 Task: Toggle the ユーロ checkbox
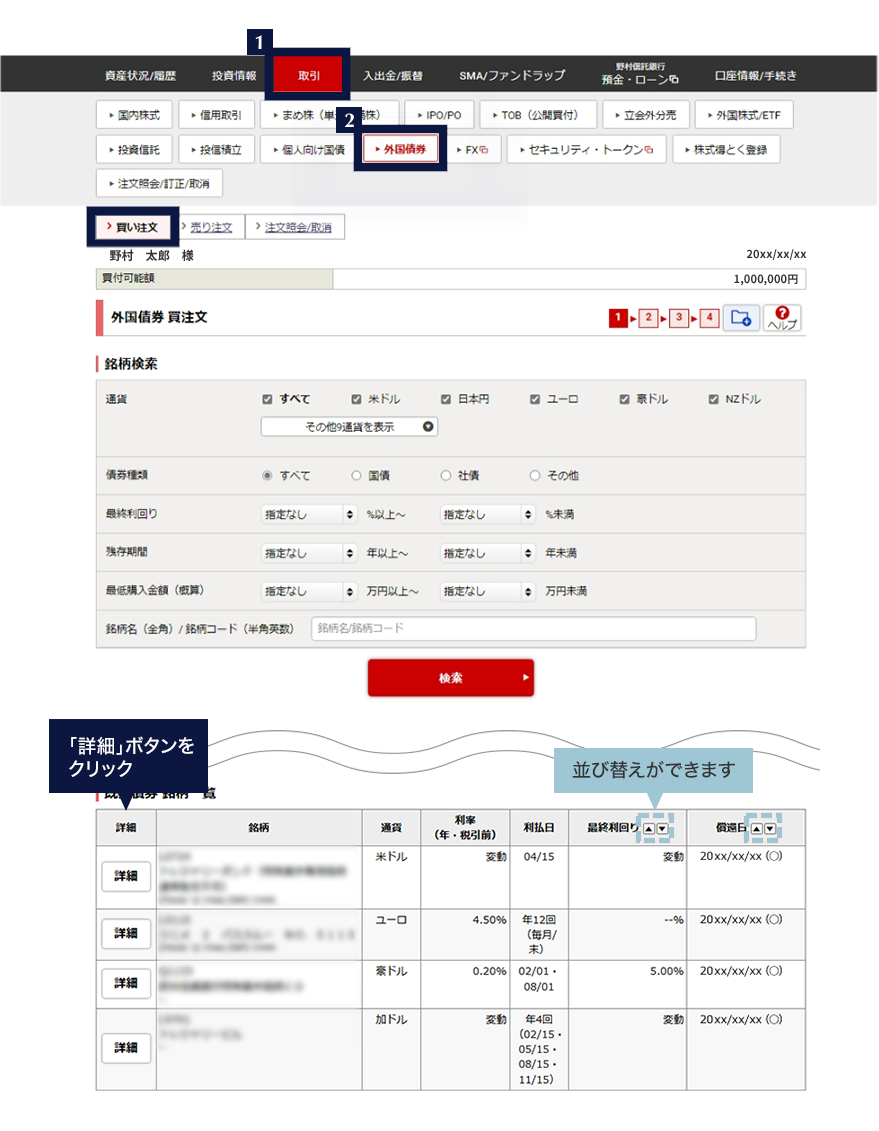coord(535,399)
